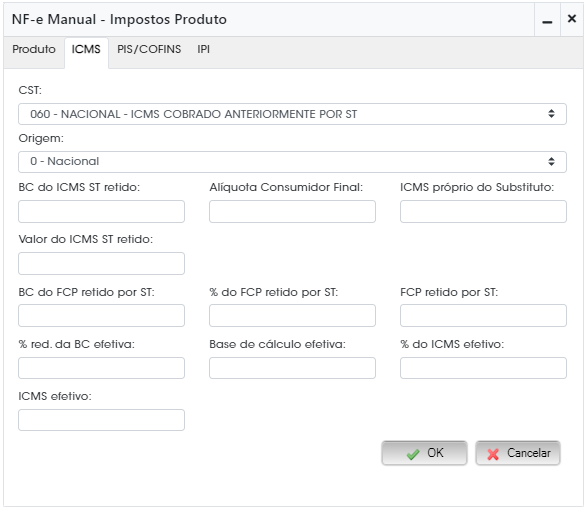Open the CST dropdown list

(x=292, y=114)
